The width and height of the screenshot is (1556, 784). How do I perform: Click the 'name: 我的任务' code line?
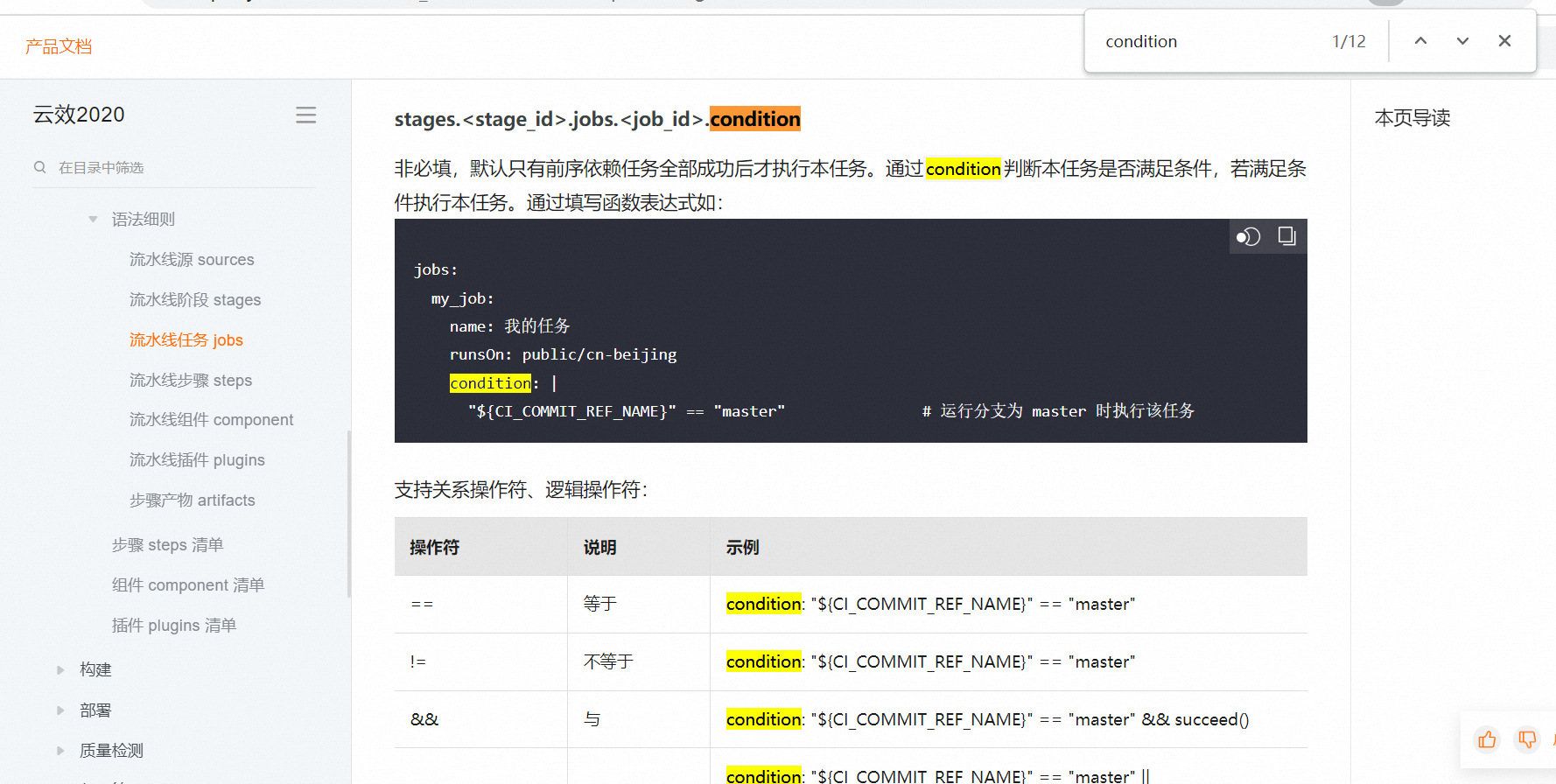click(509, 326)
